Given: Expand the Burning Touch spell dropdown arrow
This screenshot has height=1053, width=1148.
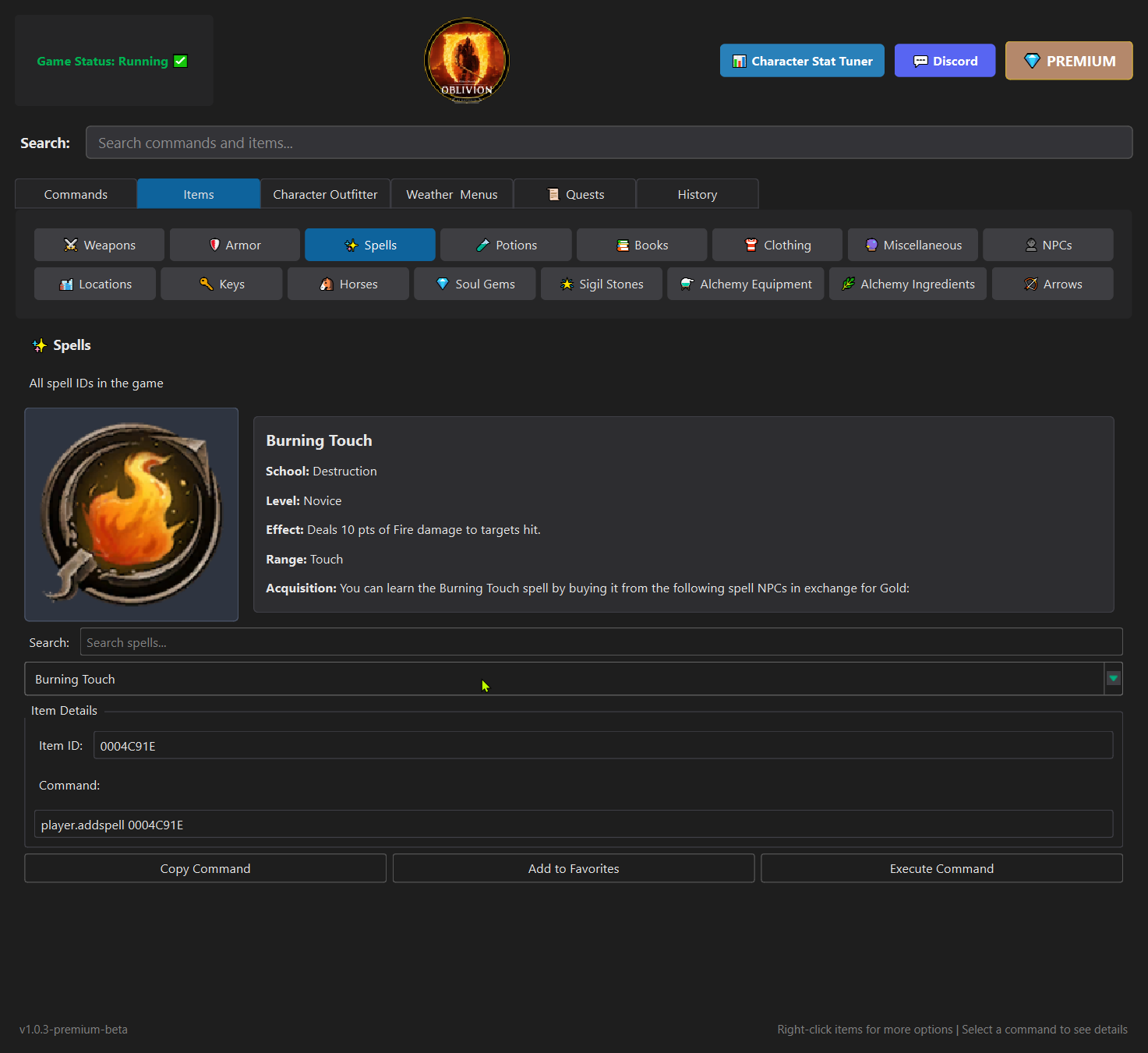Looking at the screenshot, I should [1114, 678].
